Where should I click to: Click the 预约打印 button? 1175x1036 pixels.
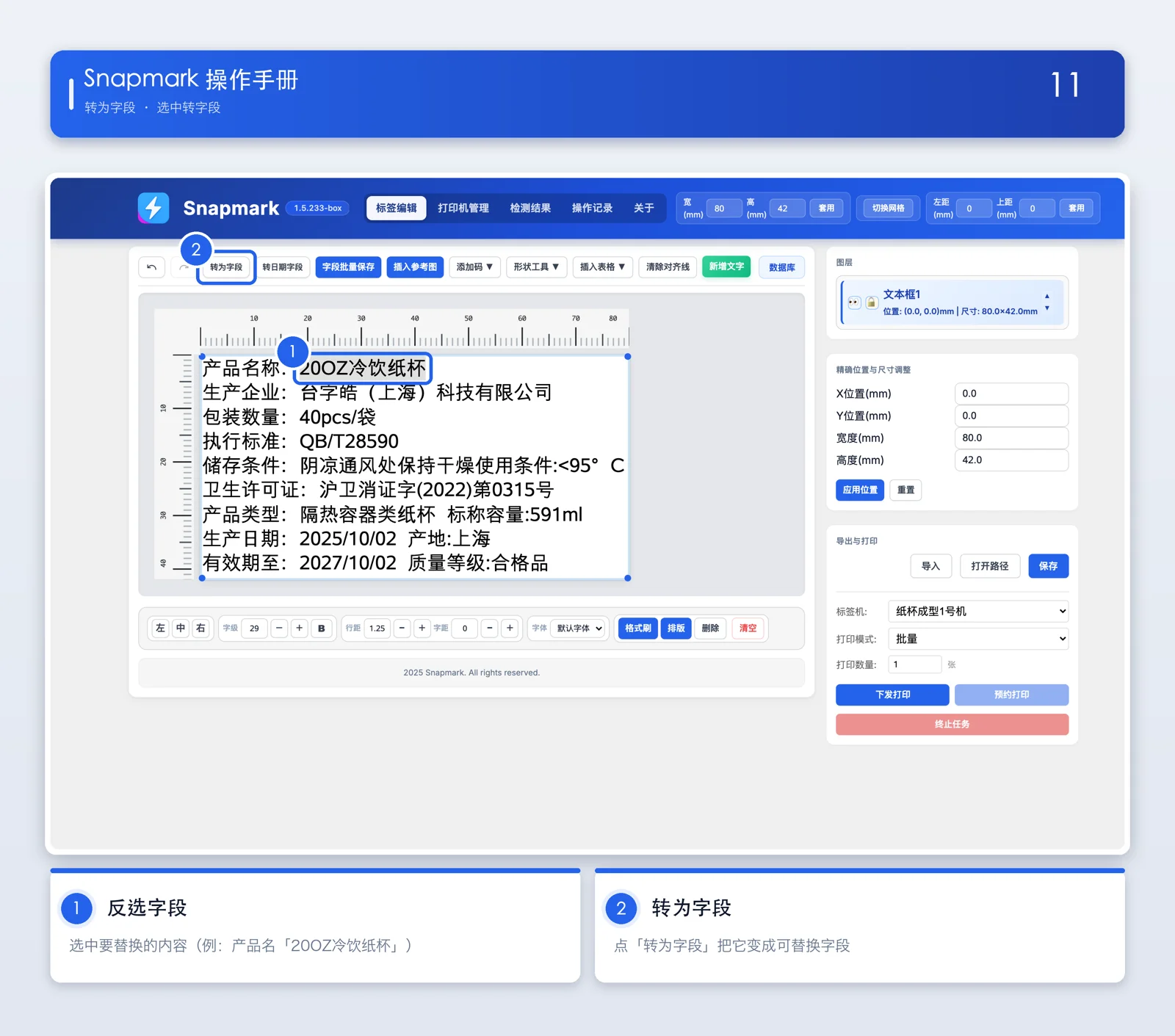click(x=1011, y=695)
